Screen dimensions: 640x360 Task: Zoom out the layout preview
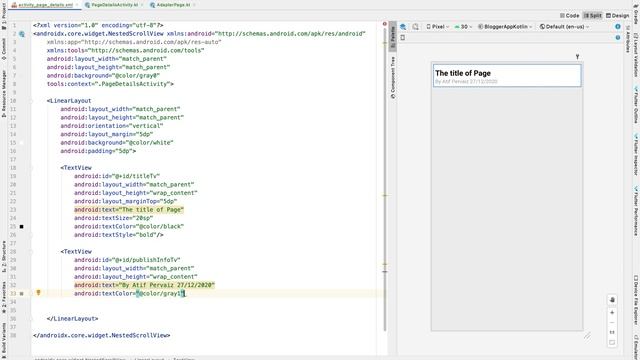(612, 322)
